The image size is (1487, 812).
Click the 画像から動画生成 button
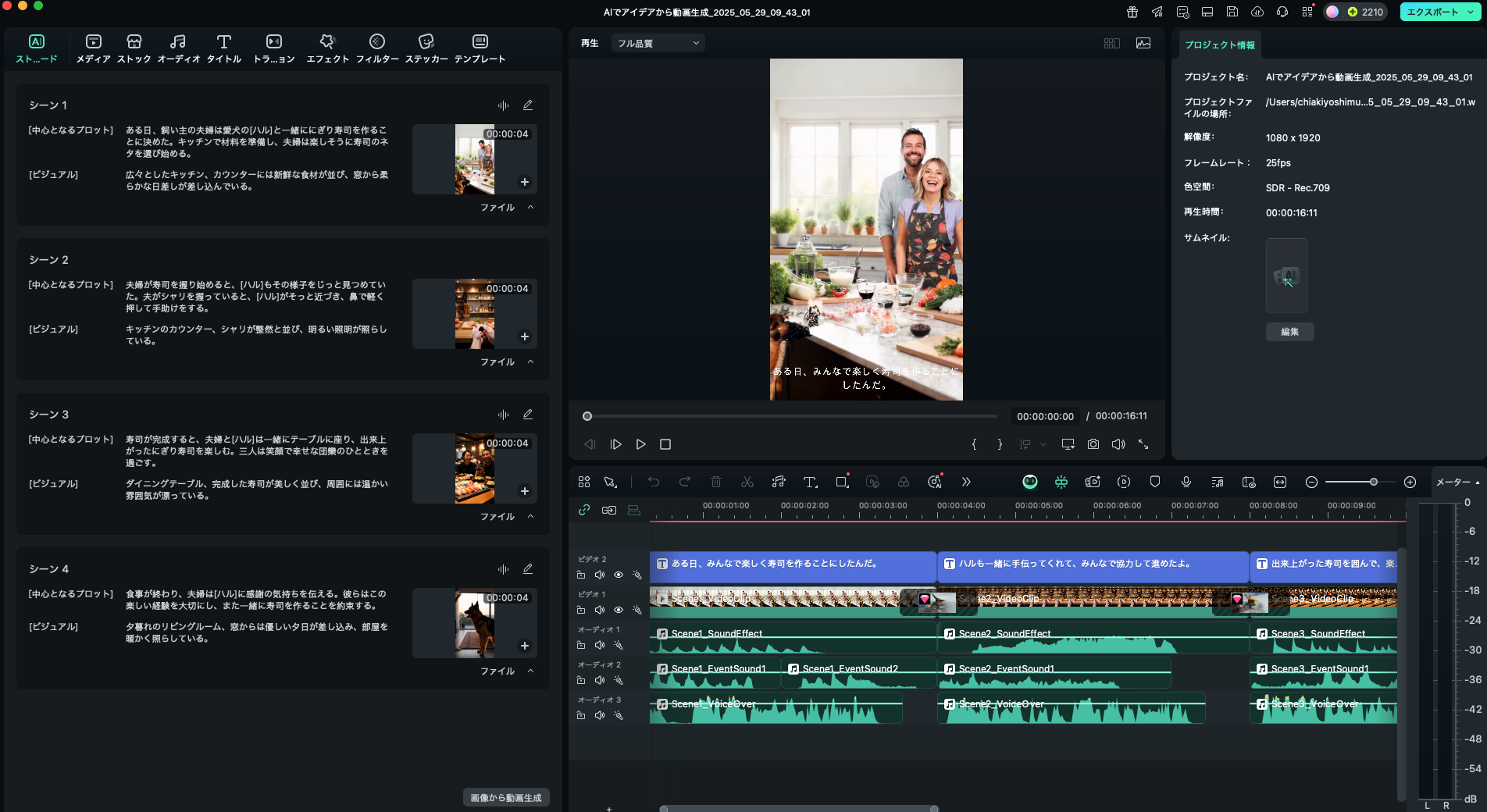(506, 797)
